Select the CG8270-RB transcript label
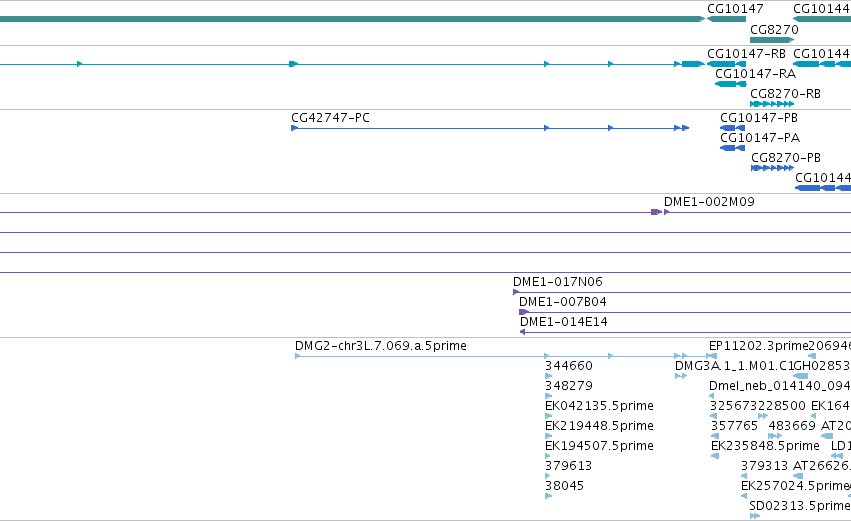The width and height of the screenshot is (851, 521). point(785,94)
